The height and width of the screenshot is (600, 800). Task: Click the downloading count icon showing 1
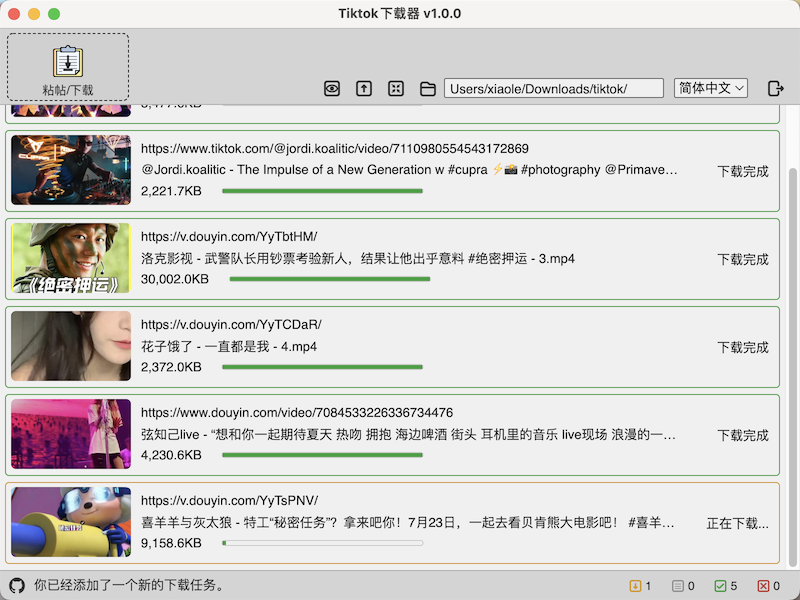(x=635, y=586)
